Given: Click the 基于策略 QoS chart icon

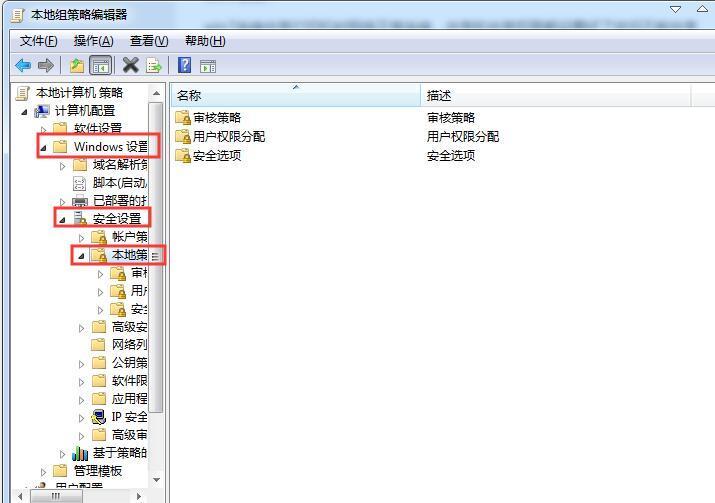Looking at the screenshot, I should (x=80, y=453).
